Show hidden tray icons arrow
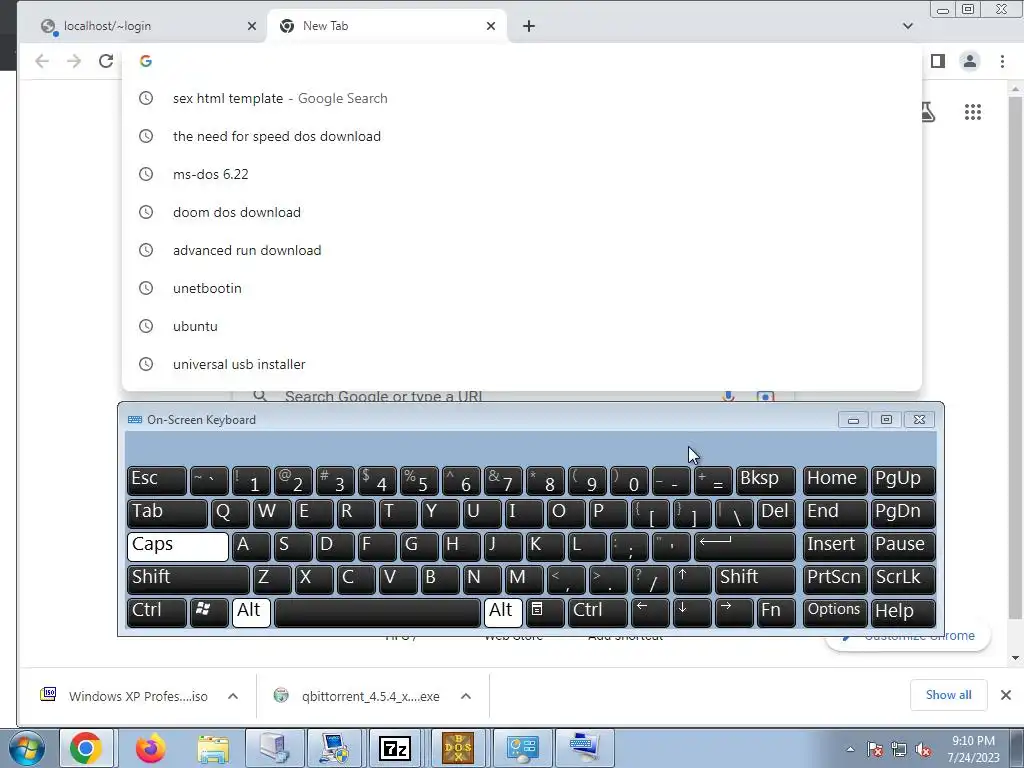 coord(850,749)
